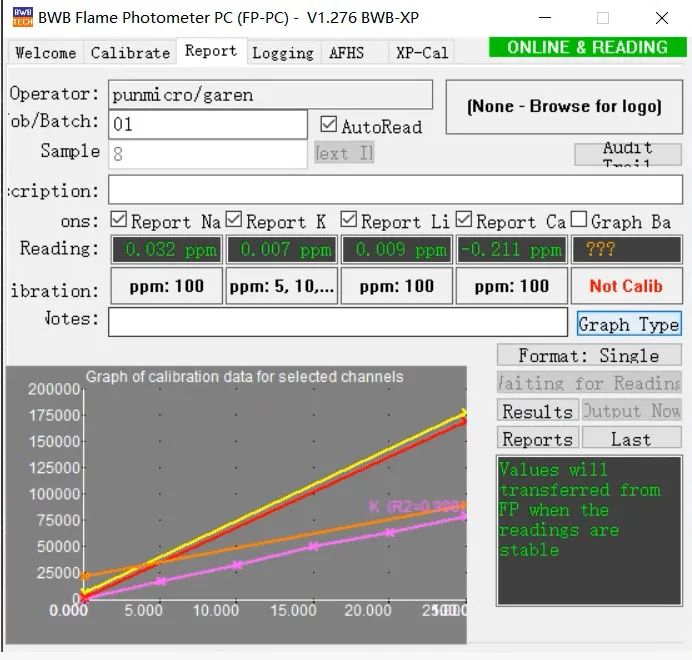692x660 pixels.
Task: Open the Welcome tab
Action: (45, 53)
